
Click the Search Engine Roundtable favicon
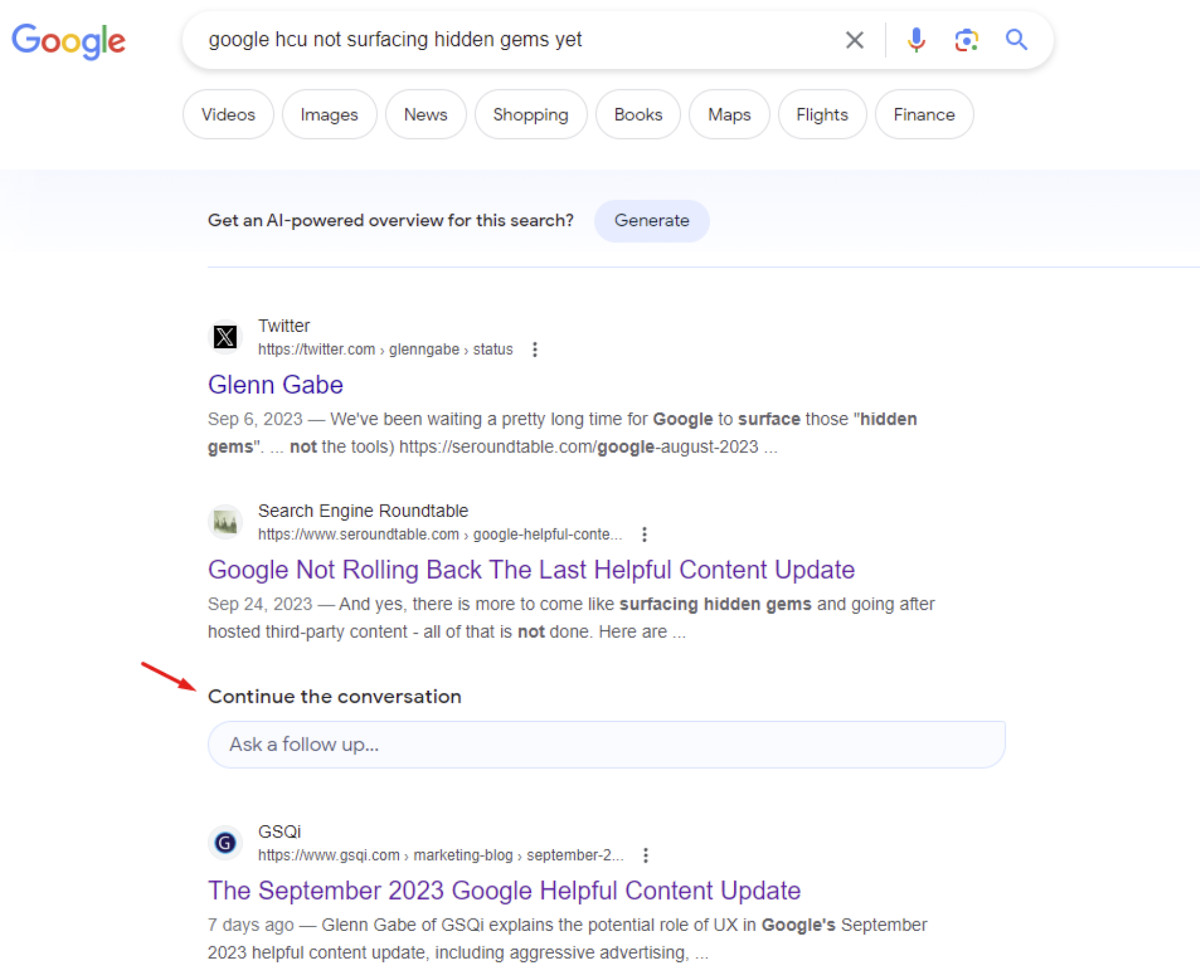click(225, 522)
